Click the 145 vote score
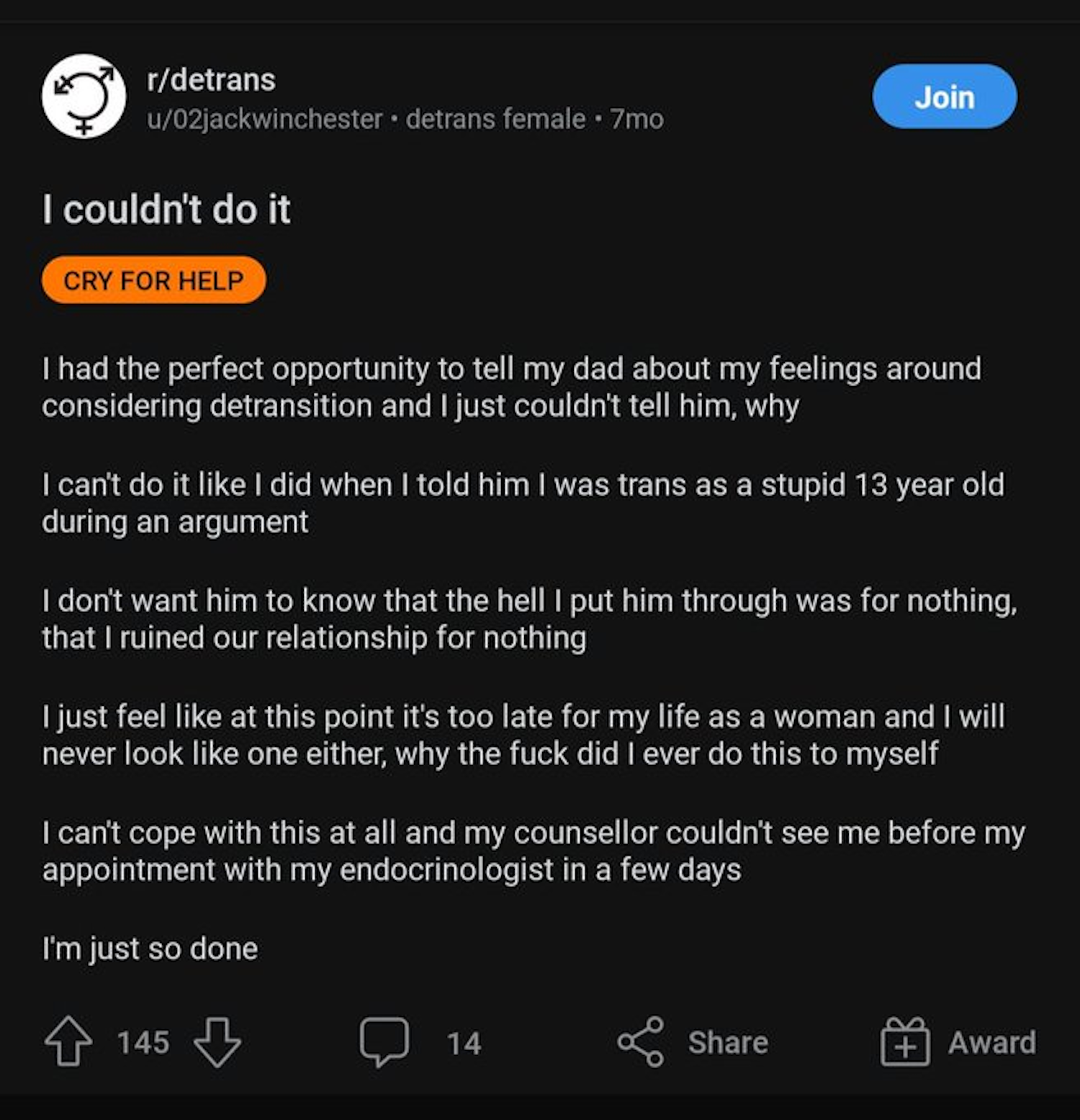 point(143,1042)
